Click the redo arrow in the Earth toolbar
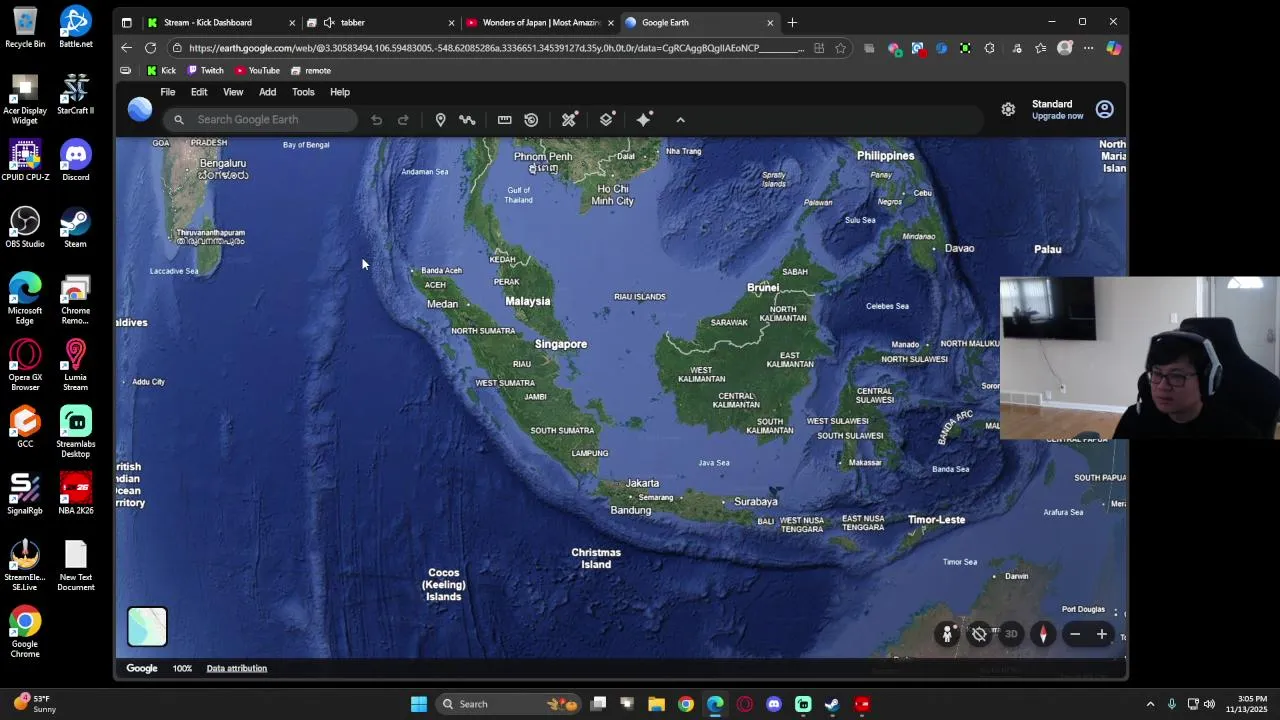Viewport: 1280px width, 720px height. pos(403,120)
